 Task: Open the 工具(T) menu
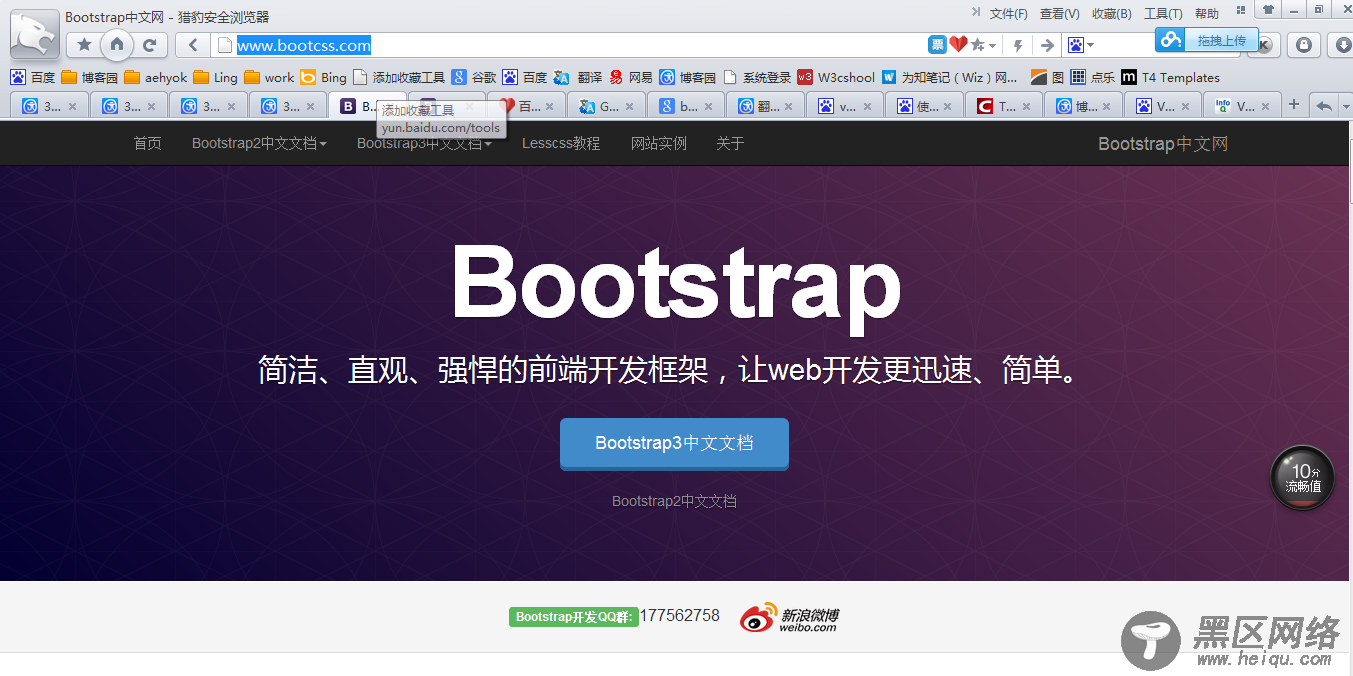tap(1163, 14)
